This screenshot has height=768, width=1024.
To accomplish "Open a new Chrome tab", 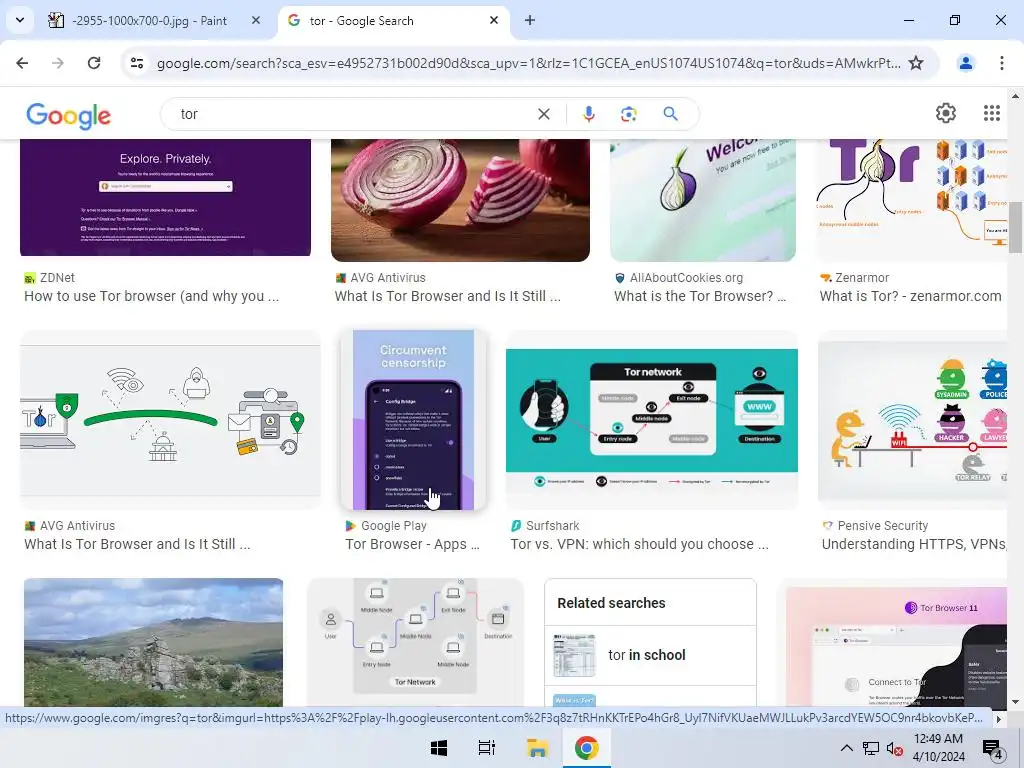I will coord(530,20).
